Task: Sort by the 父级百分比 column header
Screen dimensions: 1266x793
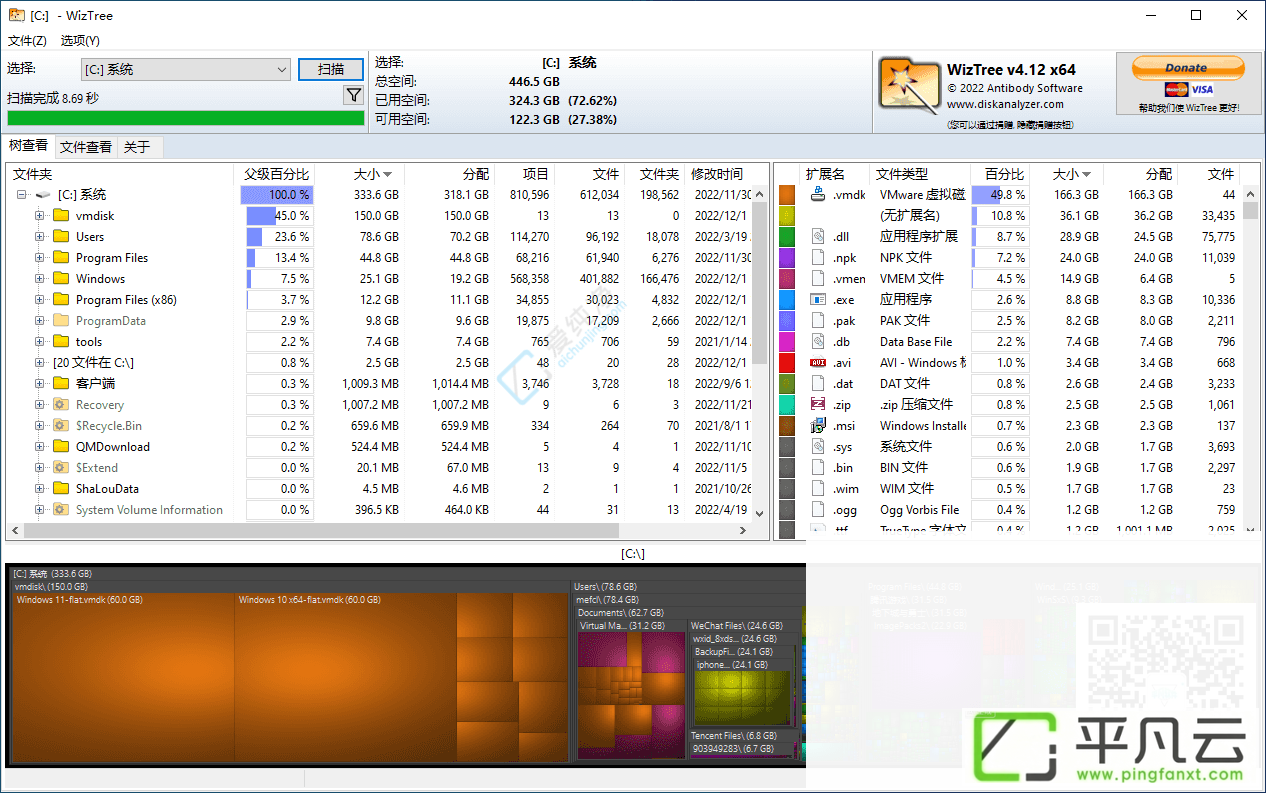Action: click(x=277, y=174)
